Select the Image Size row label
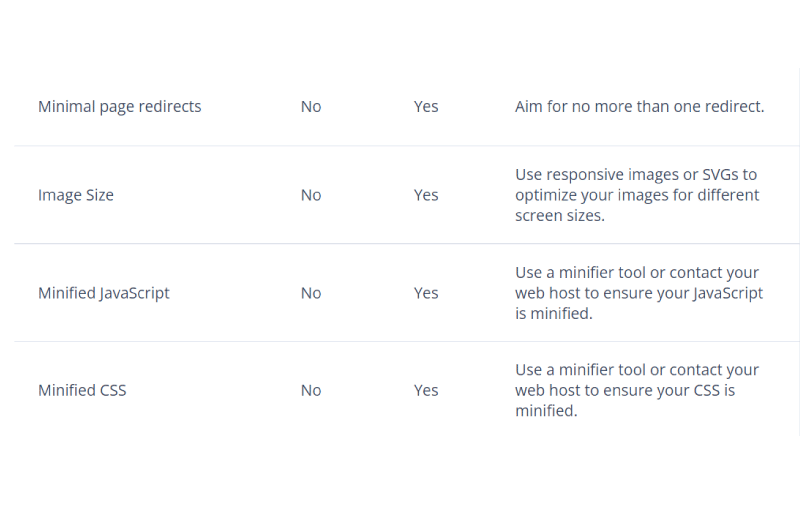Screen dimensions: 800x530 click(x=76, y=195)
